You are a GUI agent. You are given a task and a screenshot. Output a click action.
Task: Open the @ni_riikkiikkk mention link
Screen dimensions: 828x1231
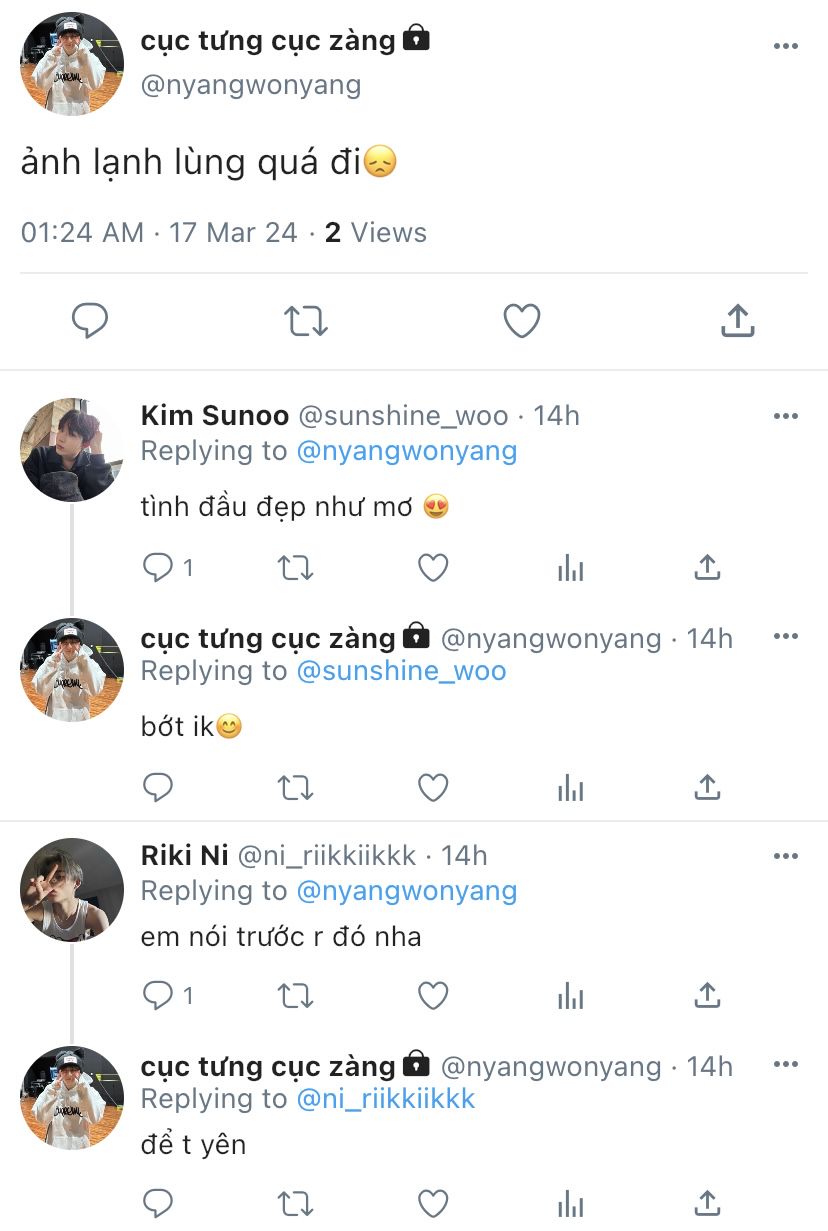[386, 1099]
